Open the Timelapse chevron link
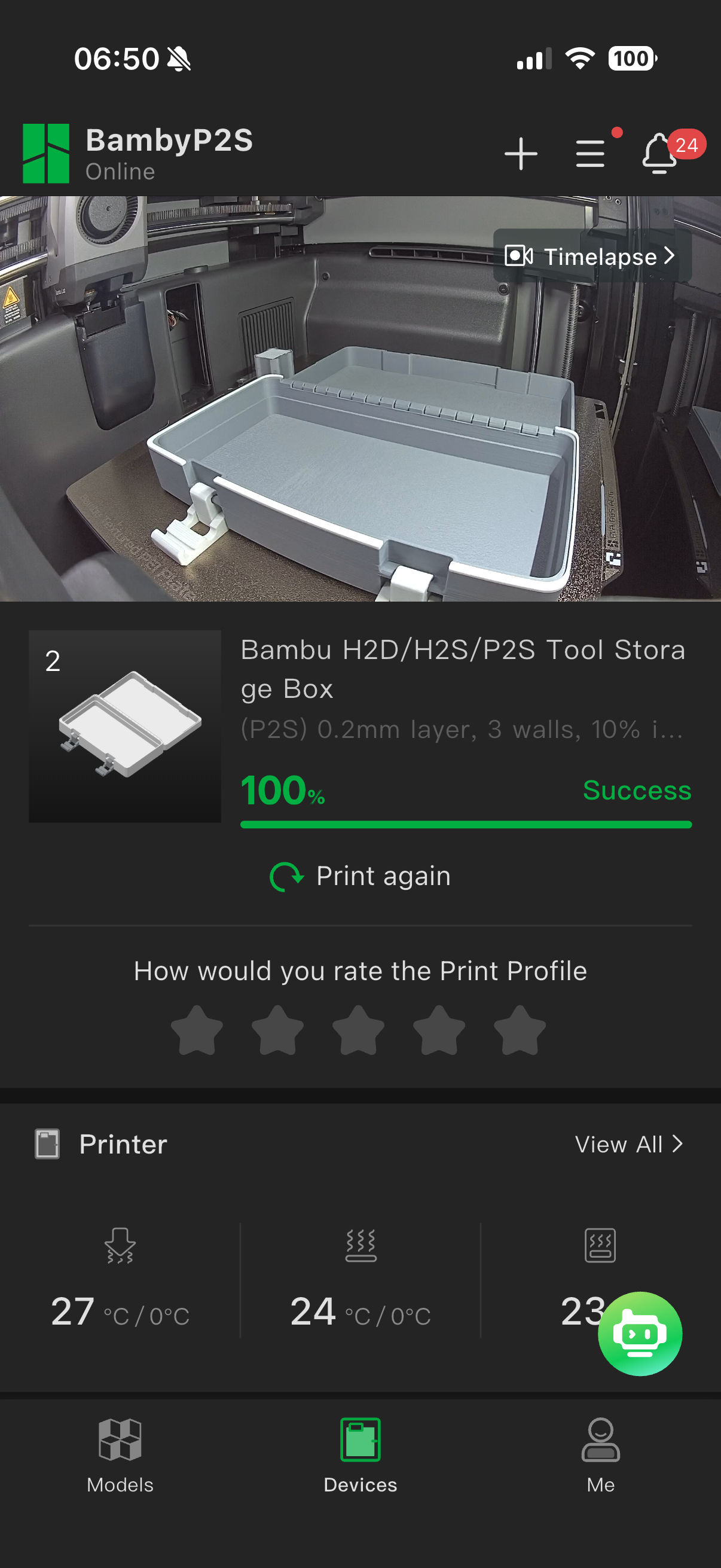This screenshot has width=721, height=1568. (591, 256)
